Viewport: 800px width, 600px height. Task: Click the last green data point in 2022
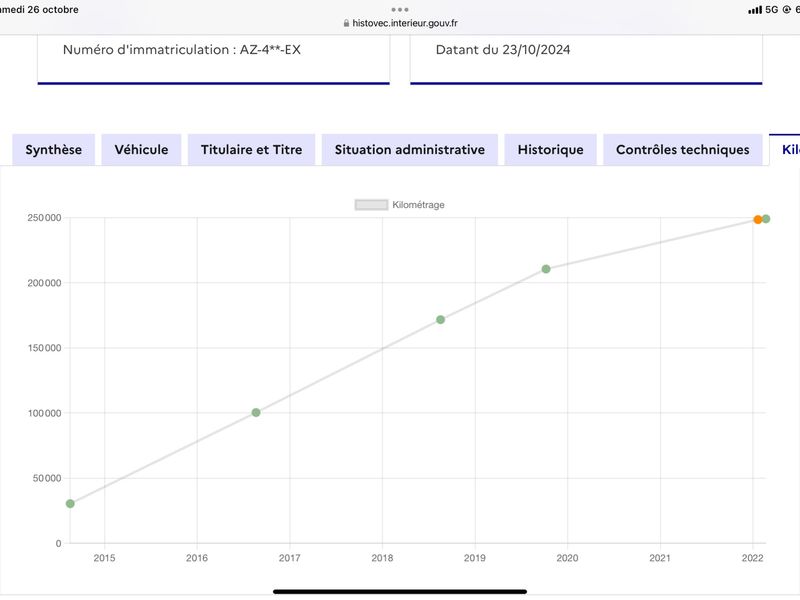tap(766, 219)
